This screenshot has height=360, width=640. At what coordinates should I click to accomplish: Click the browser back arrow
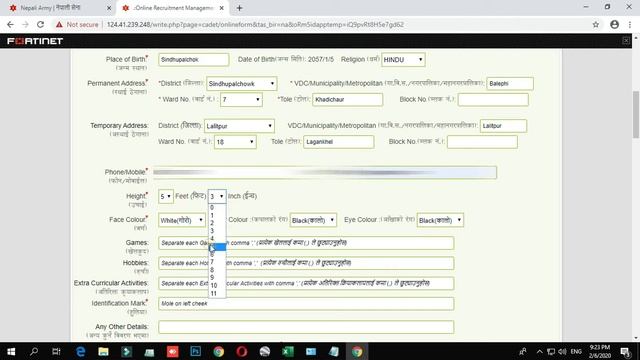[10, 24]
